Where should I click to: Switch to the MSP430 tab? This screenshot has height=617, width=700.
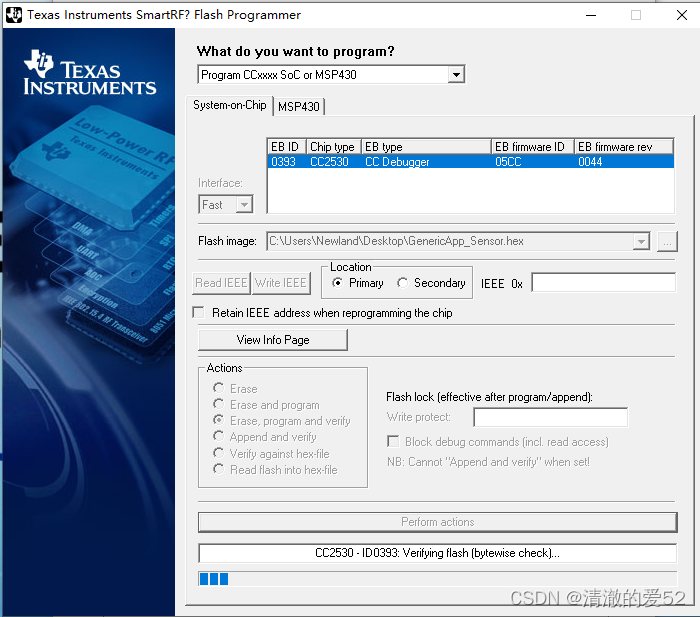(299, 107)
